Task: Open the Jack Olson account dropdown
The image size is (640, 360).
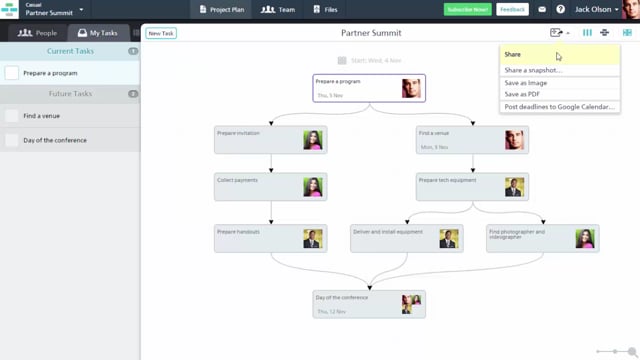Action: pos(596,9)
